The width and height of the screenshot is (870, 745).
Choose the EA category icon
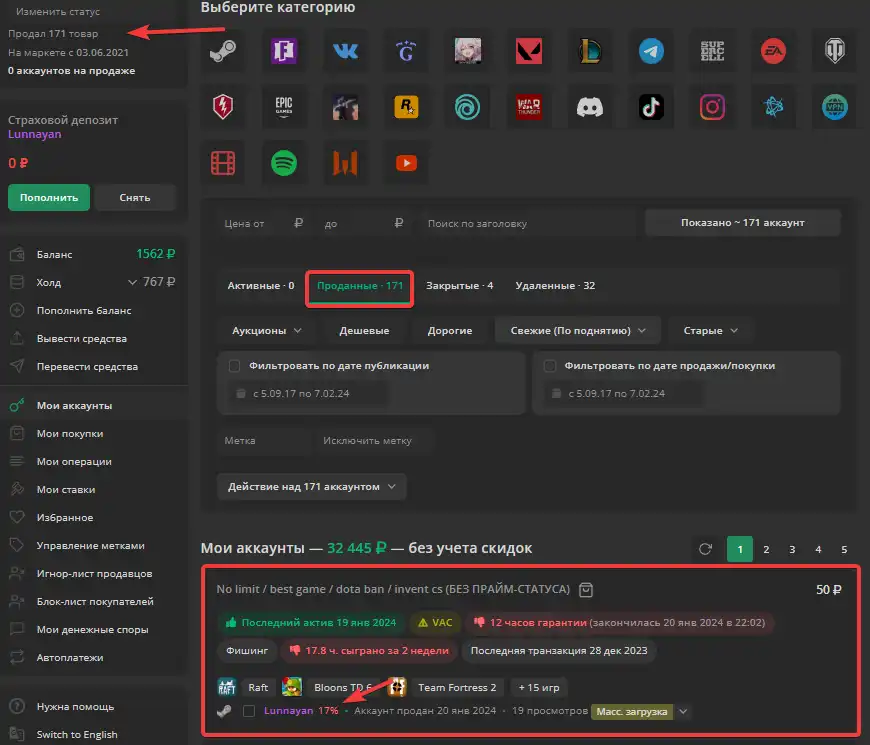pyautogui.click(x=773, y=51)
